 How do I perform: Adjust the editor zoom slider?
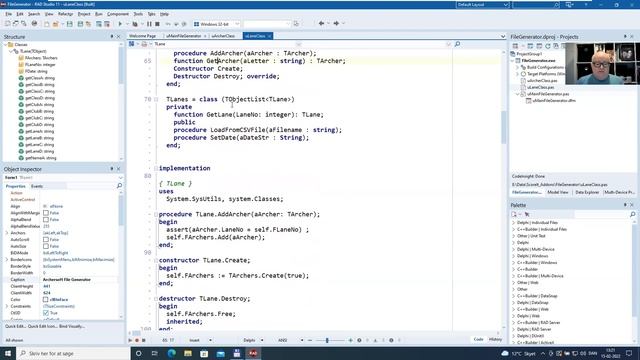click(327, 340)
